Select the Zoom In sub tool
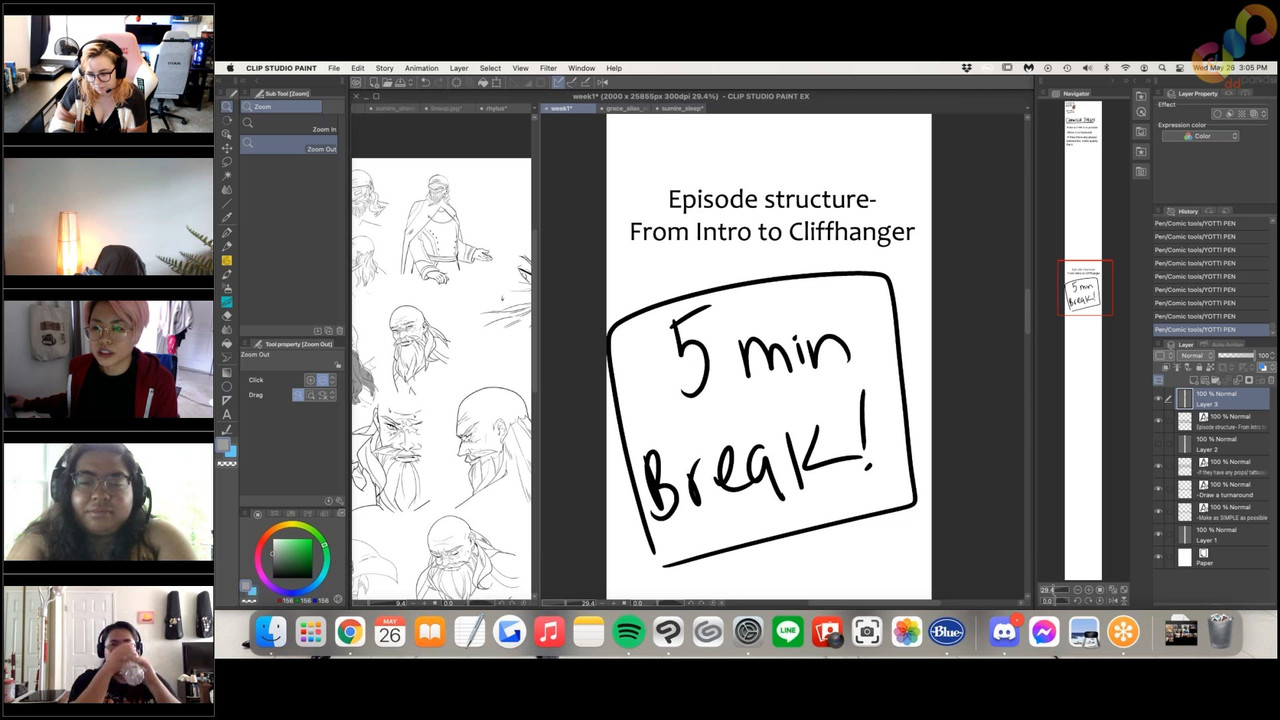The height and width of the screenshot is (720, 1280). tap(289, 124)
